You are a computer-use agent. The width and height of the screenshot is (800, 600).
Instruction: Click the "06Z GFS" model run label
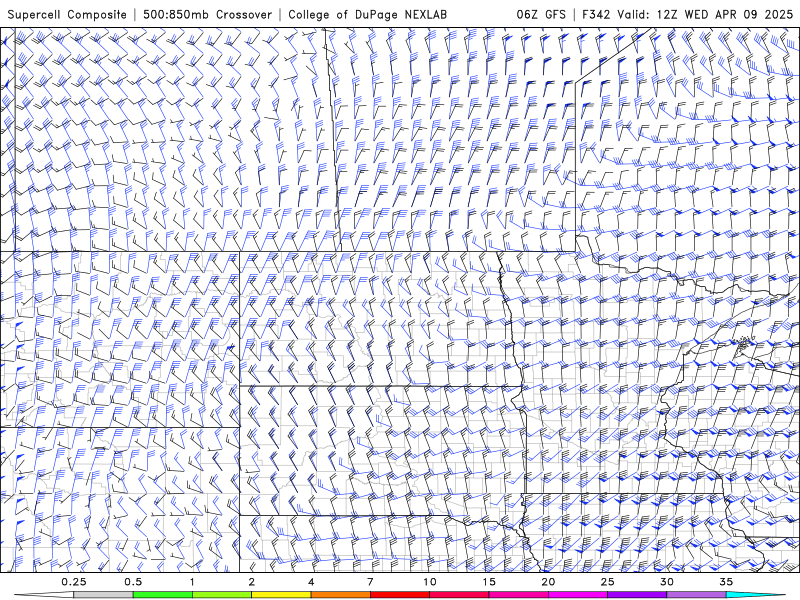[x=541, y=14]
